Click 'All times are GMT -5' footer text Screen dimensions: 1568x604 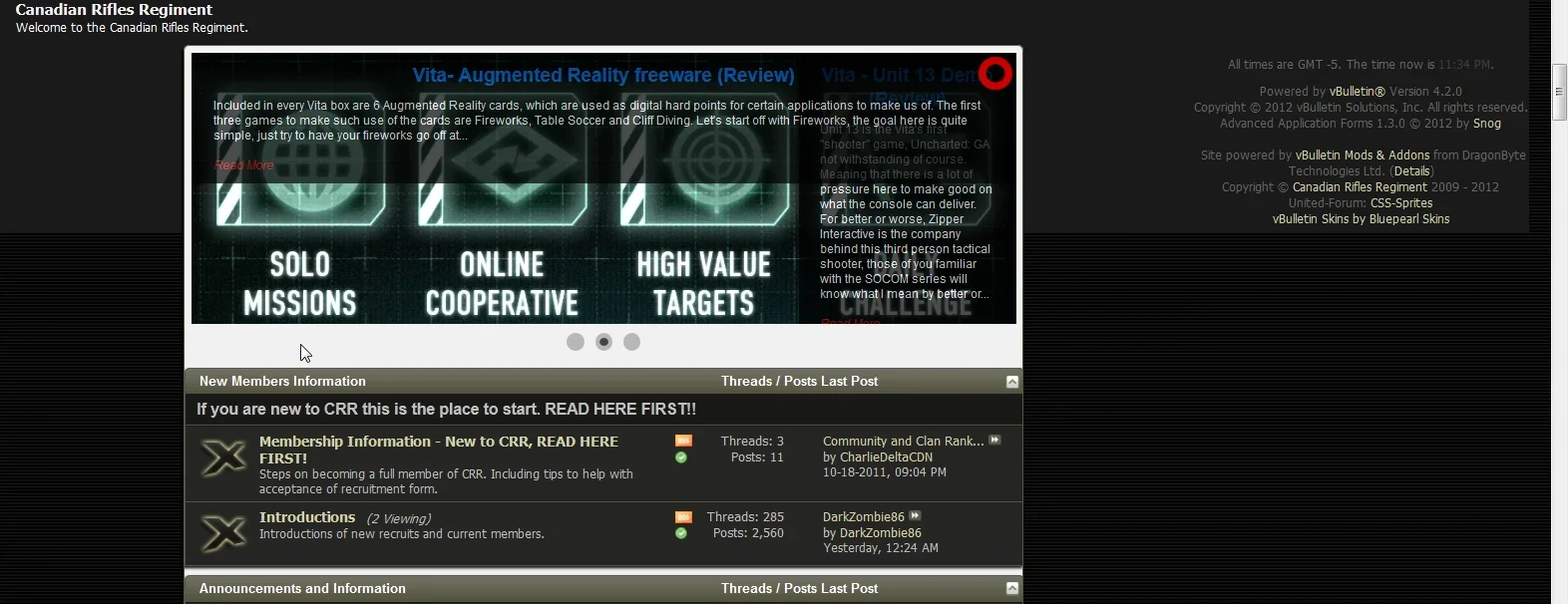1361,65
